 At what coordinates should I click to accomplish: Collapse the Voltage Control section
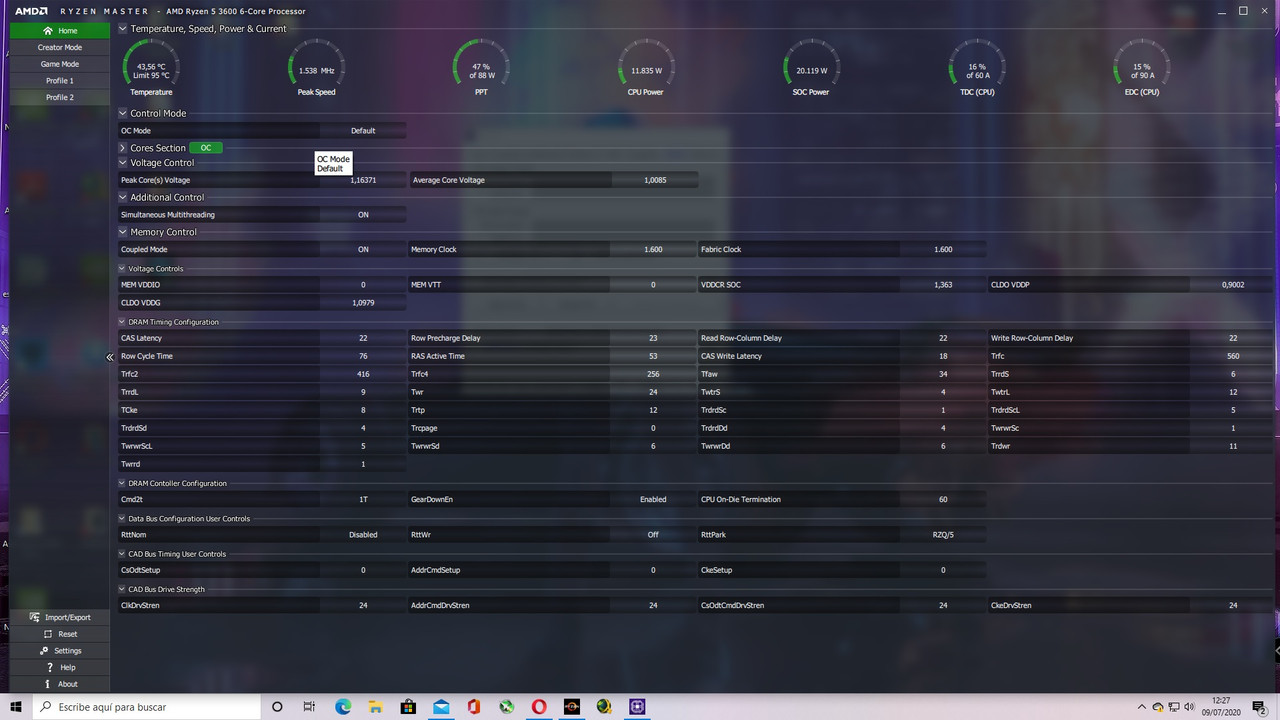click(x=123, y=163)
